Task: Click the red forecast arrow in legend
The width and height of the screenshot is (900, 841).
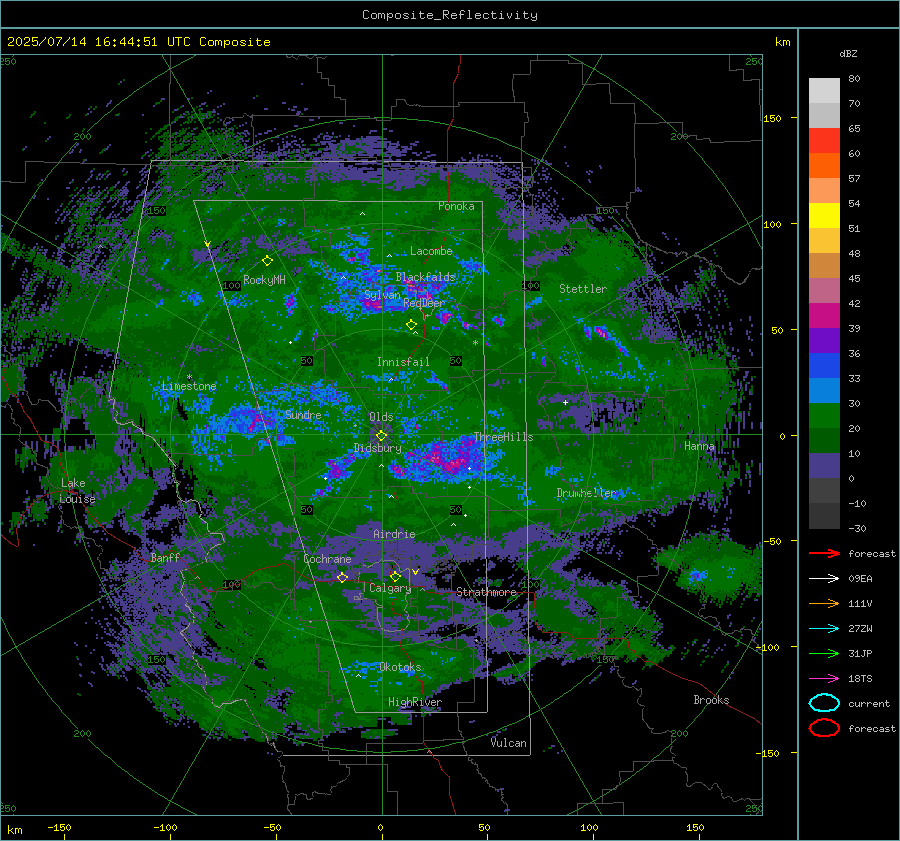Action: 824,553
